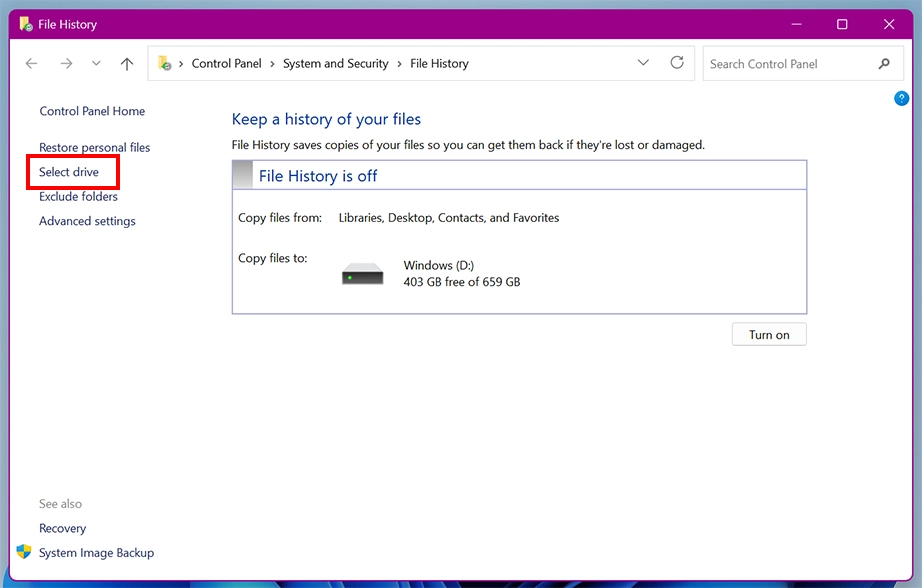The height and width of the screenshot is (588, 922).
Task: Maximize the File History window
Action: click(842, 24)
